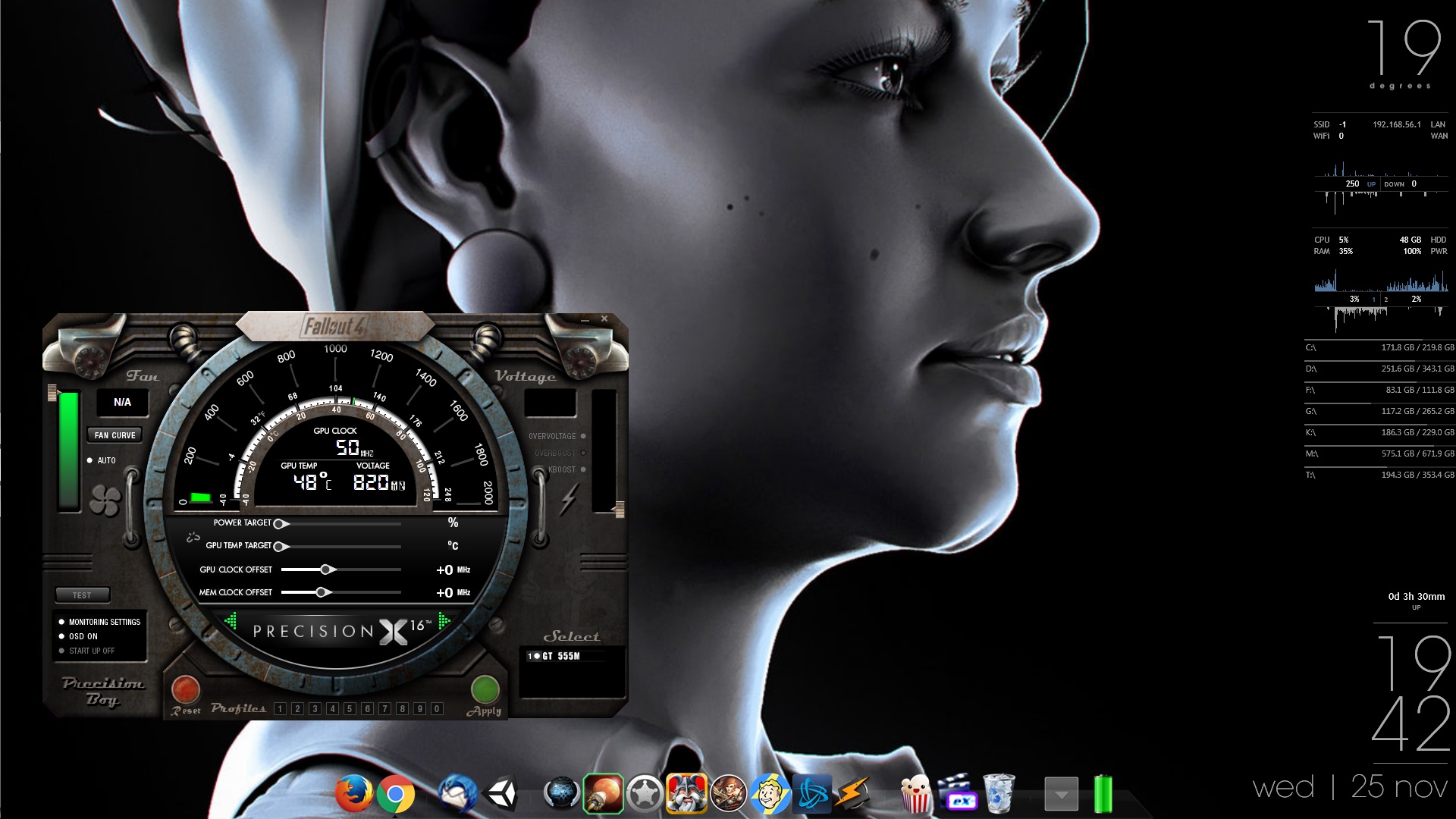Adjust the GPU Clock Offset slider handle
Viewport: 1456px width, 819px height.
tap(327, 570)
